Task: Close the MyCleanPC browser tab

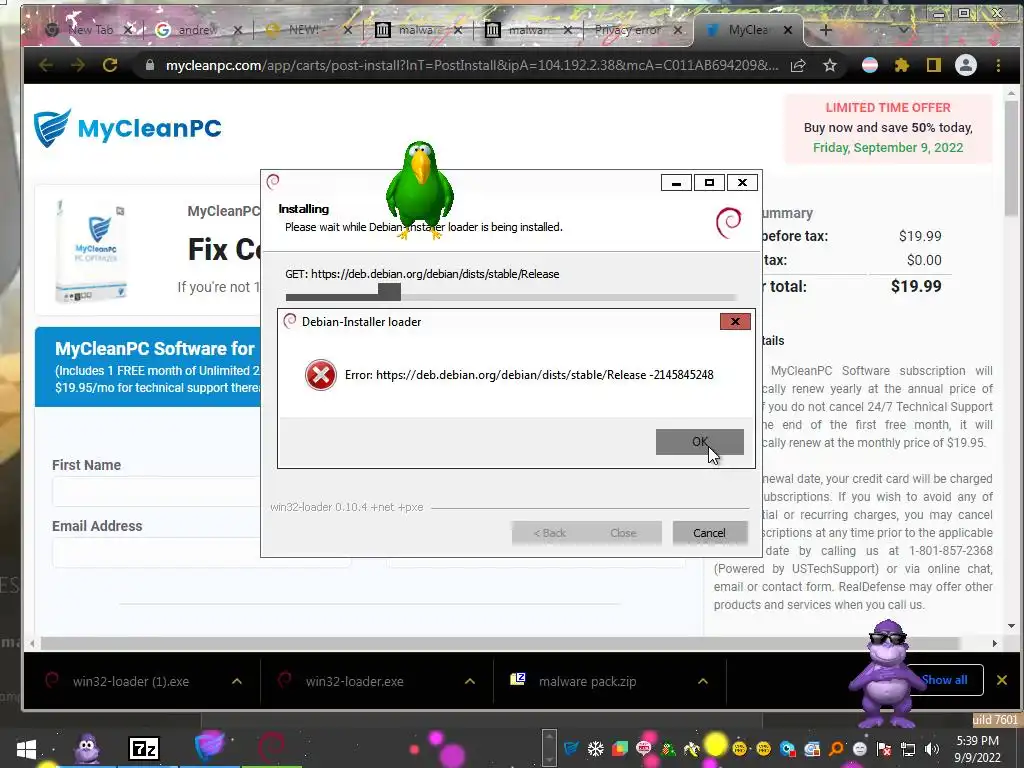Action: 788,30
